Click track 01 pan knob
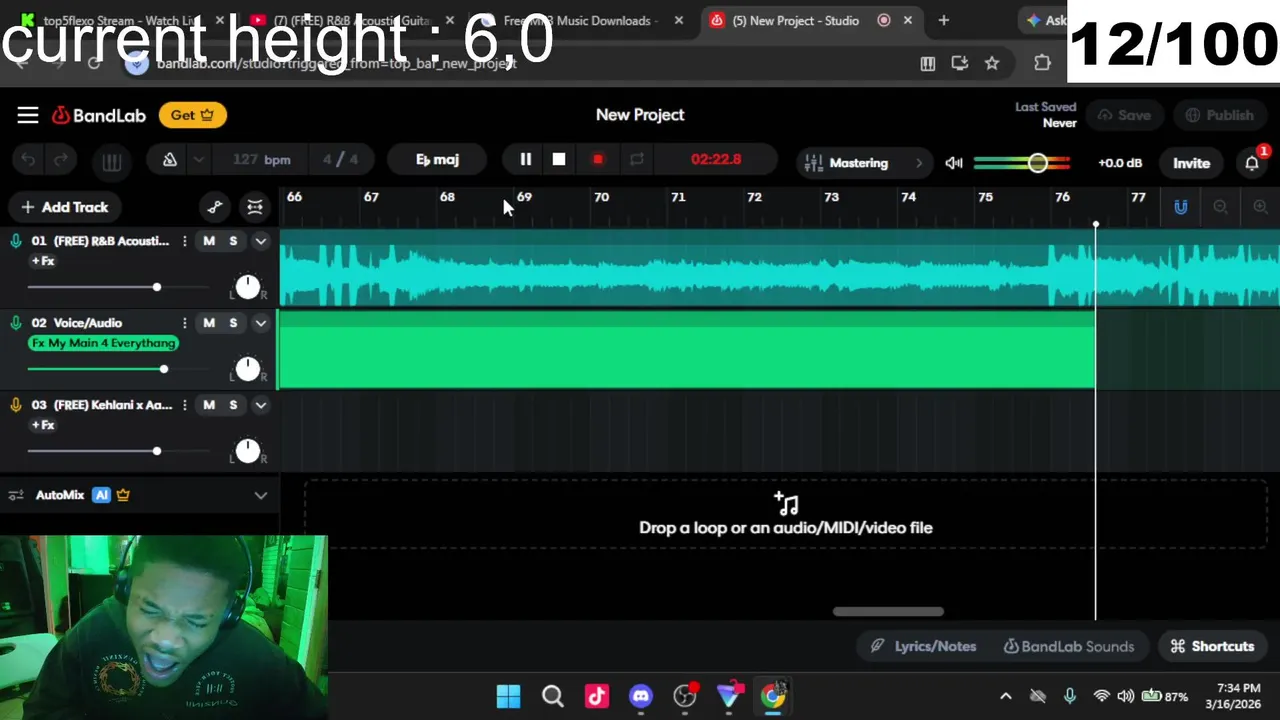The height and width of the screenshot is (720, 1280). coord(247,287)
